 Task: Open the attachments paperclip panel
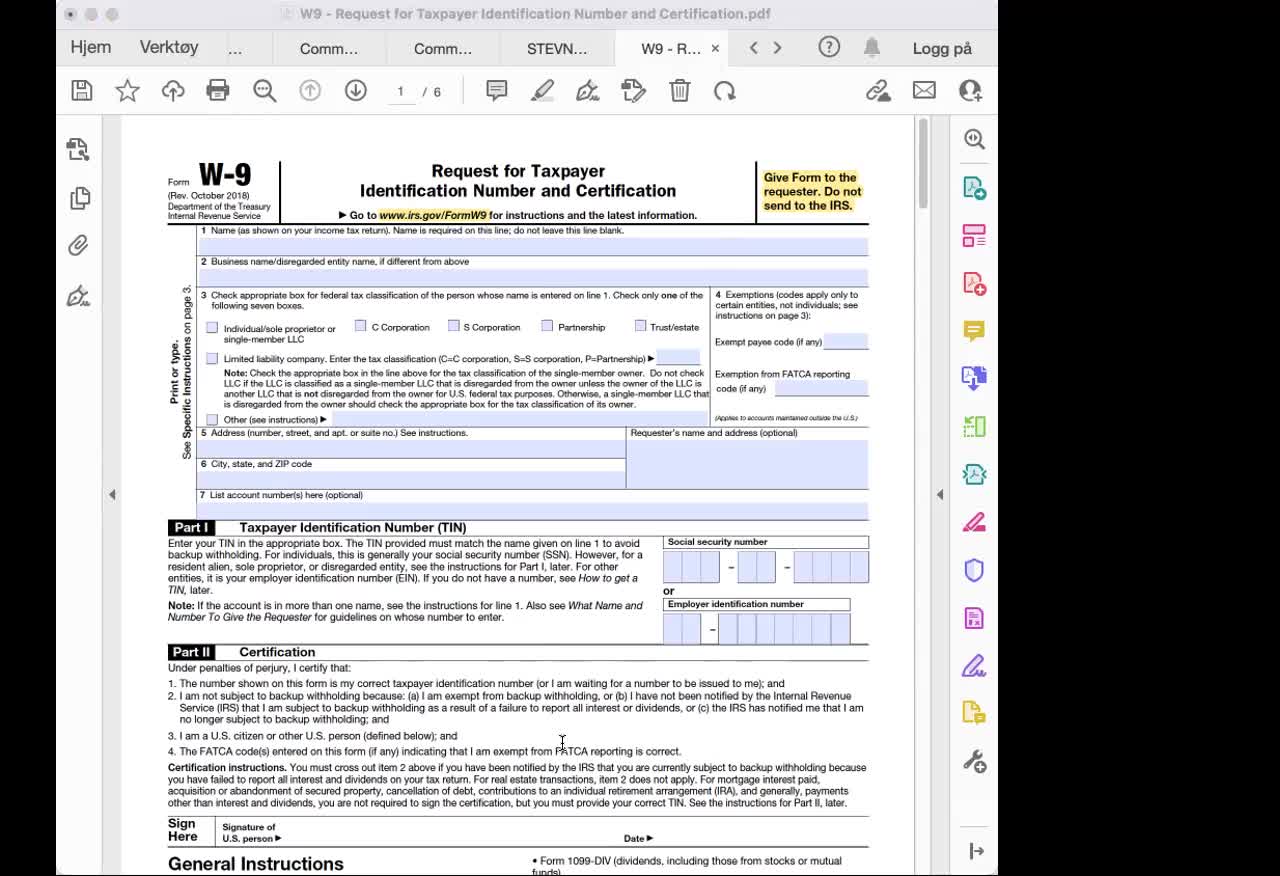point(78,245)
